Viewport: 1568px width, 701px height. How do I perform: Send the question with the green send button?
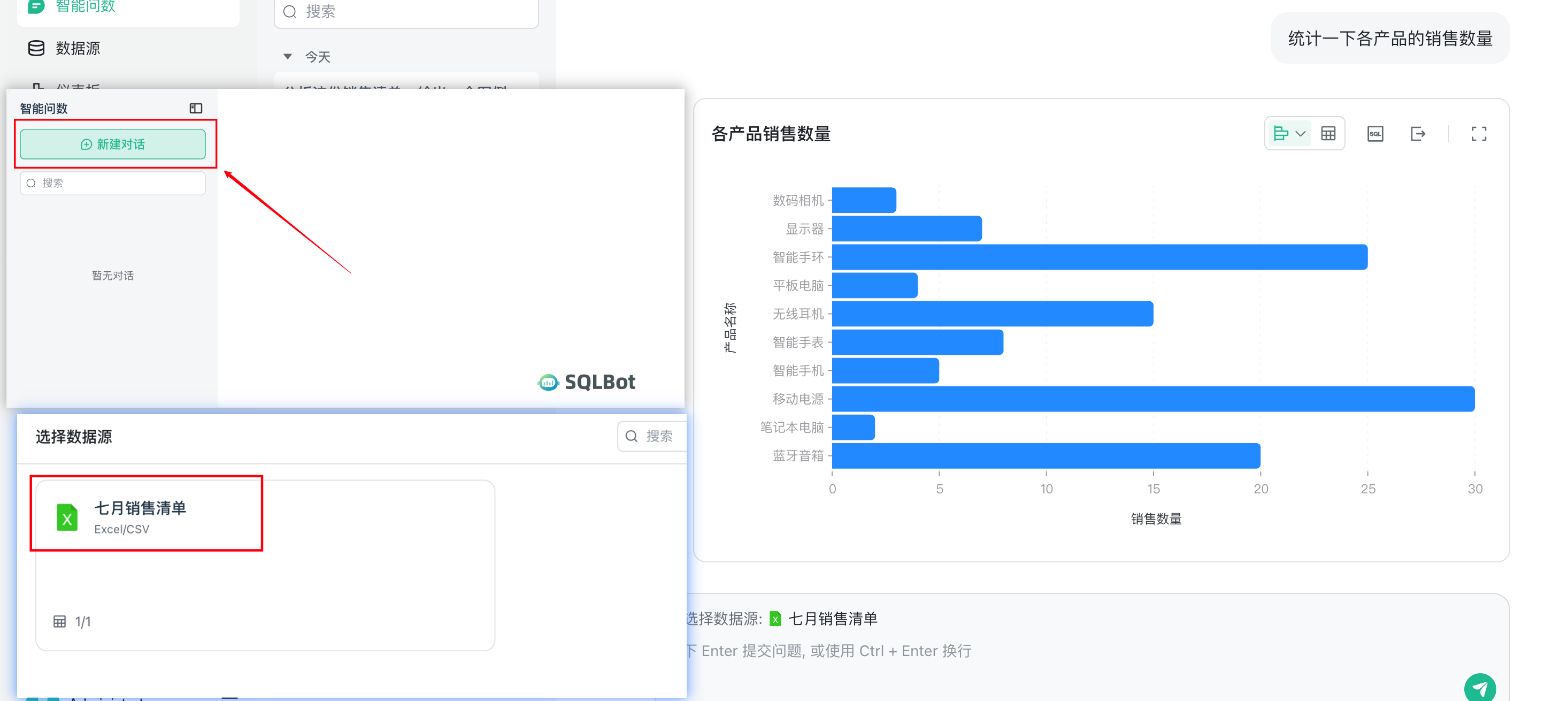[1480, 688]
